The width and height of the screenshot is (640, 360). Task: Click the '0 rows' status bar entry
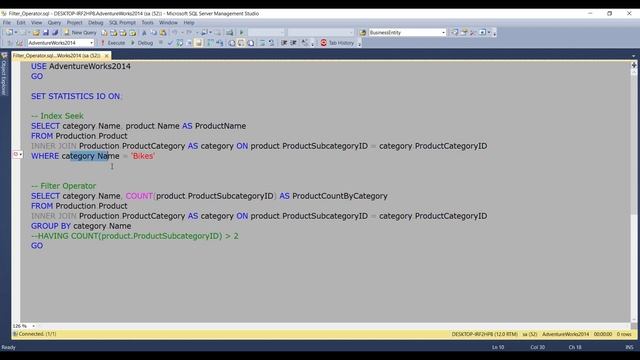[624, 334]
